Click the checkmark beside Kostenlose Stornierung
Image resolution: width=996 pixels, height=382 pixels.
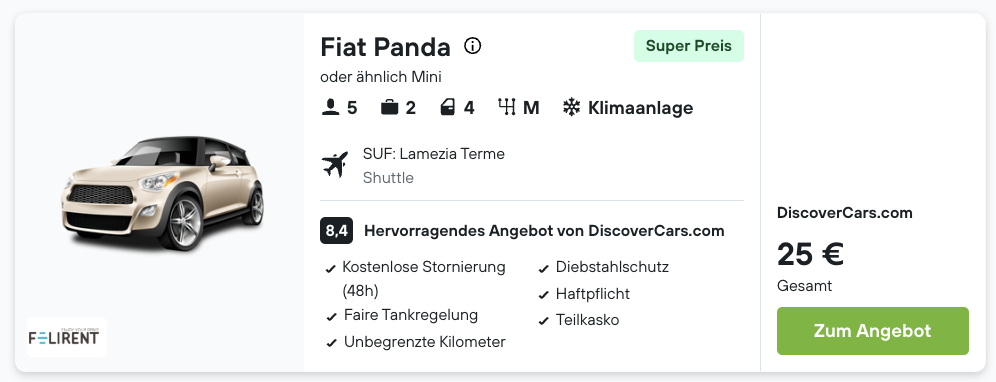coord(330,269)
